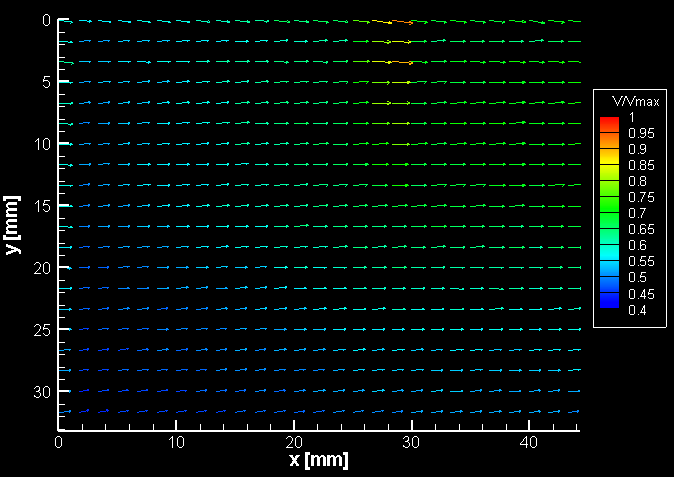Click the legend value 0.95
The image size is (674, 477).
(641, 134)
